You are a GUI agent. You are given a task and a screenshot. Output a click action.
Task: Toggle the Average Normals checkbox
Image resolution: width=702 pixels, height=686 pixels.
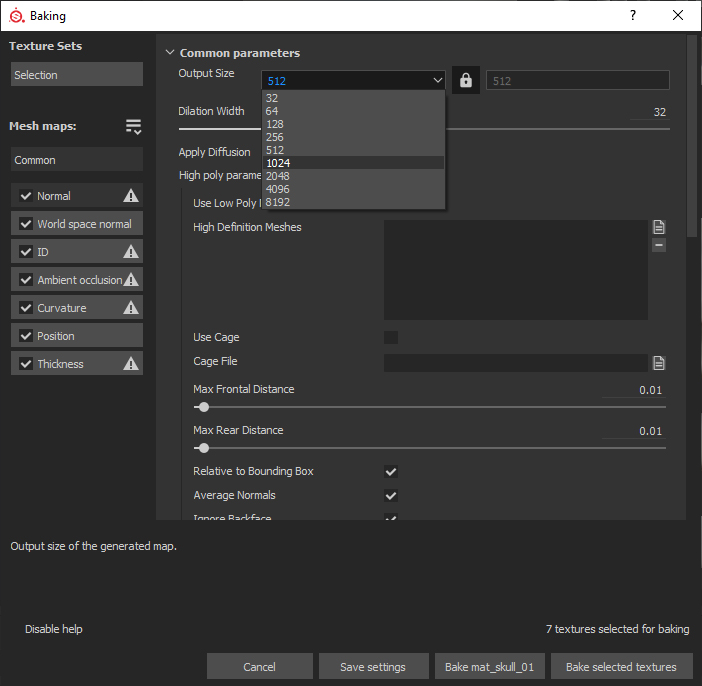coord(391,496)
